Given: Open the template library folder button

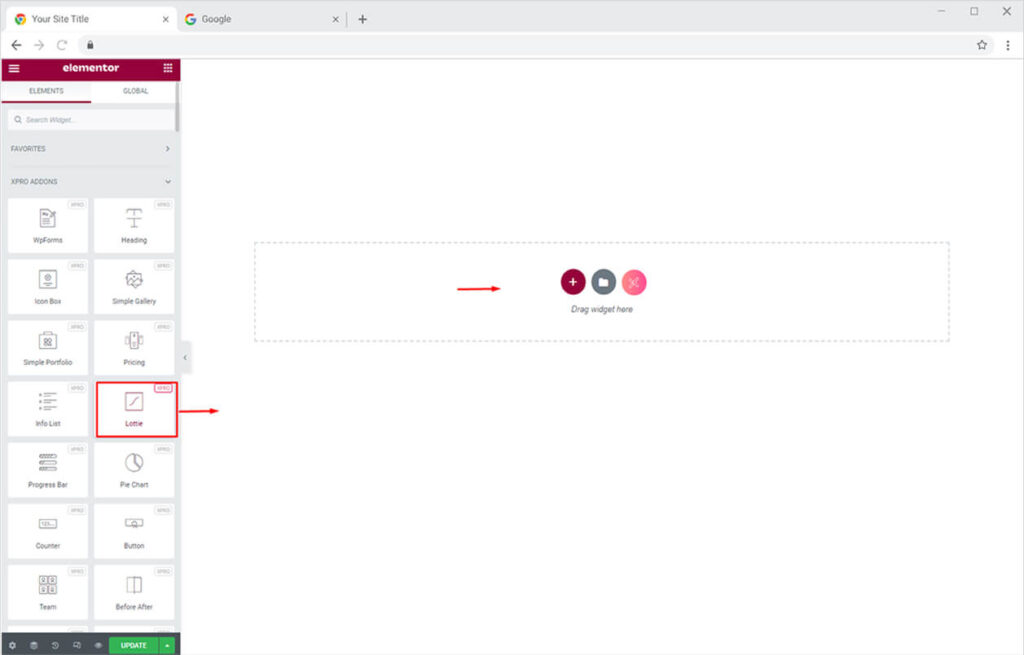Looking at the screenshot, I should point(603,282).
